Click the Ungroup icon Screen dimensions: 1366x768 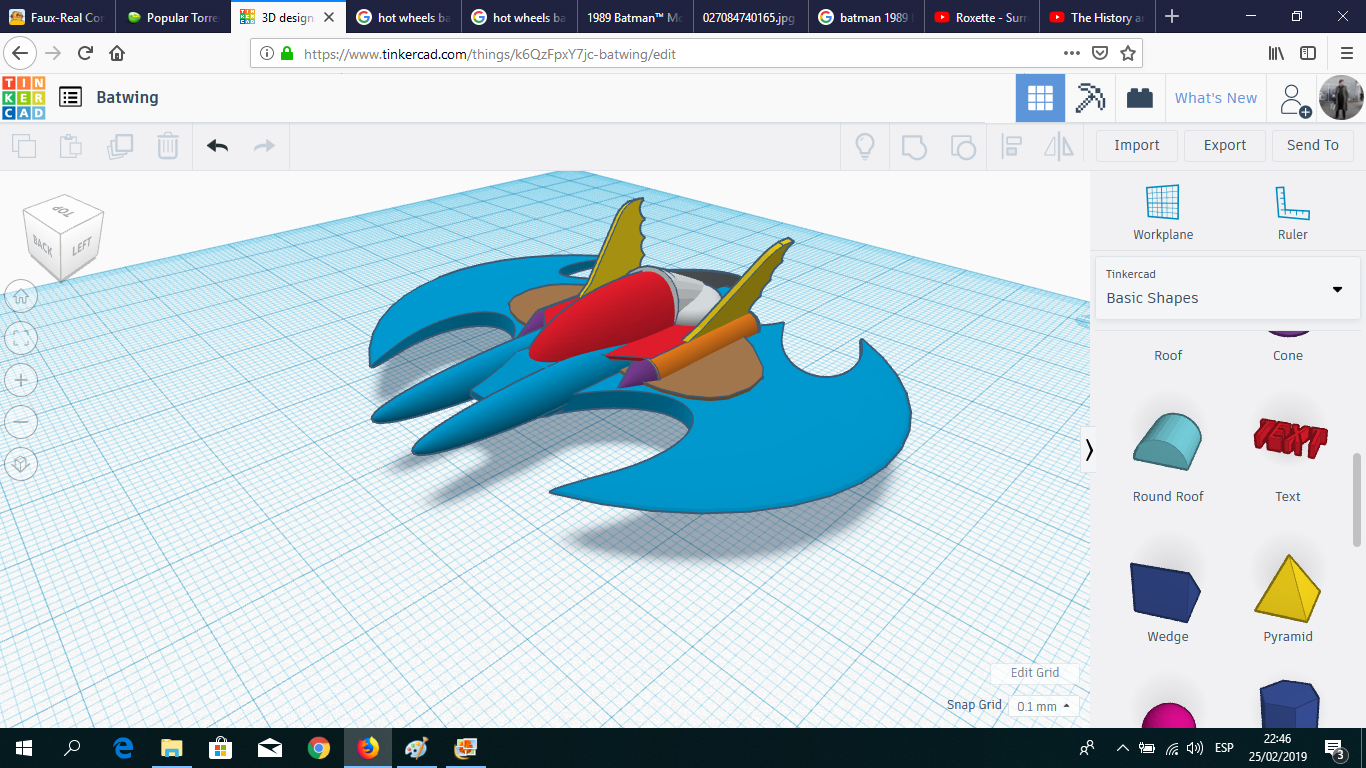click(962, 146)
